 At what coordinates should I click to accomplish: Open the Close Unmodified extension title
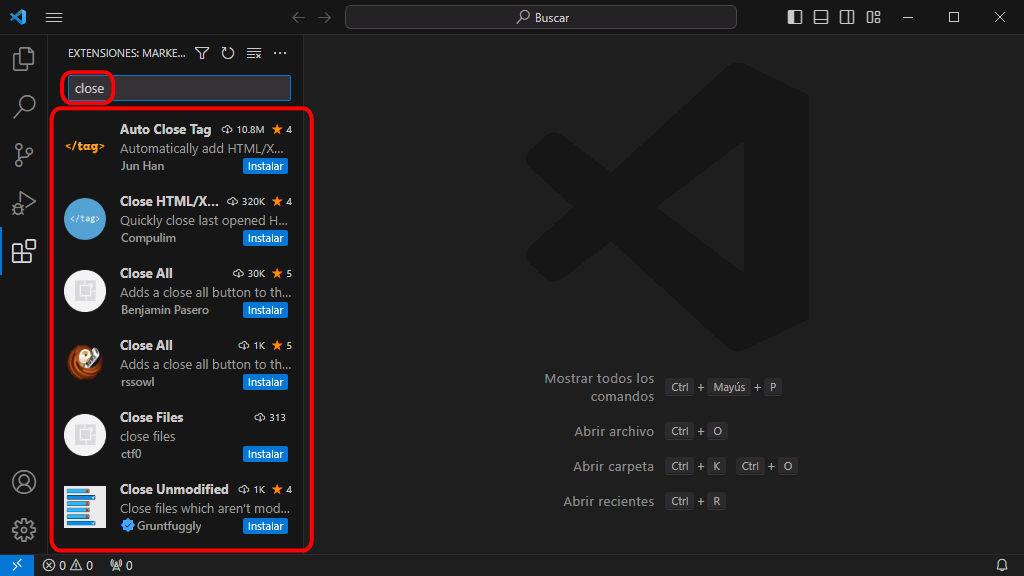(x=174, y=489)
